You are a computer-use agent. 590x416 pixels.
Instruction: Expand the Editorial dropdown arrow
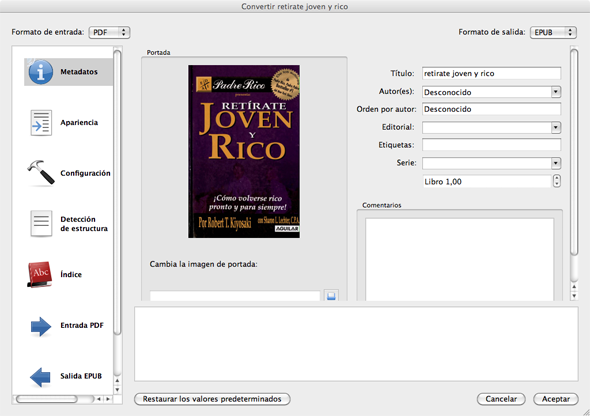tap(556, 128)
